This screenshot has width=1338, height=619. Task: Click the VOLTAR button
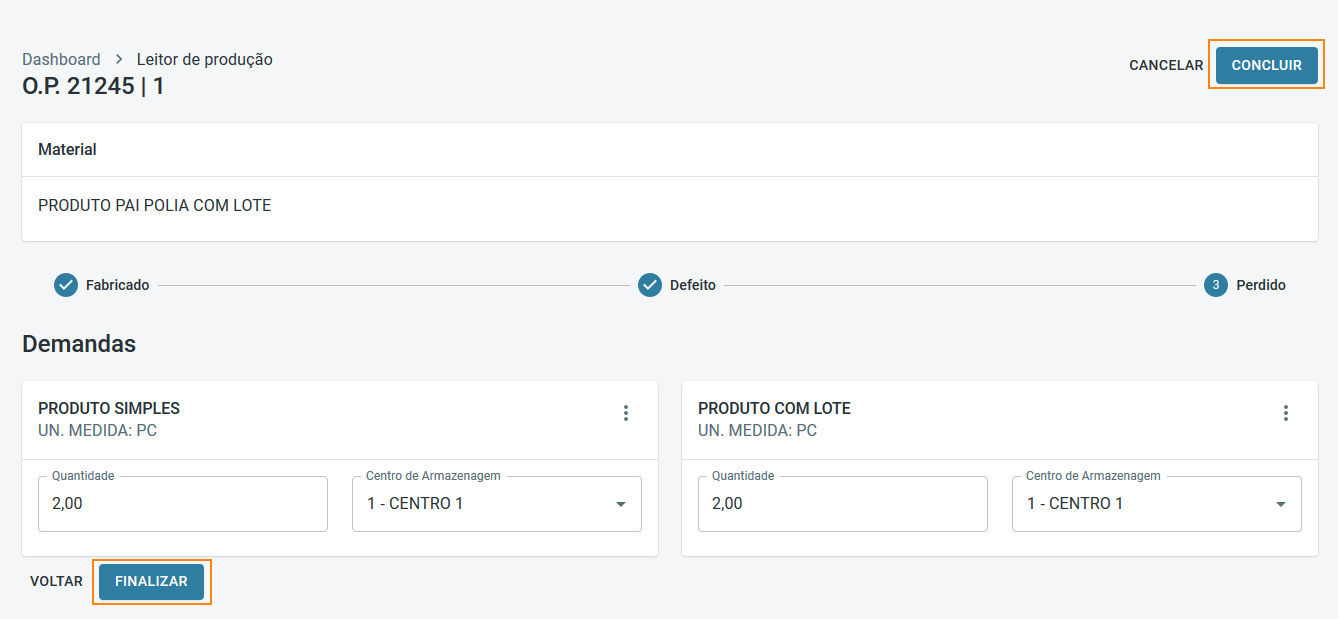tap(56, 581)
